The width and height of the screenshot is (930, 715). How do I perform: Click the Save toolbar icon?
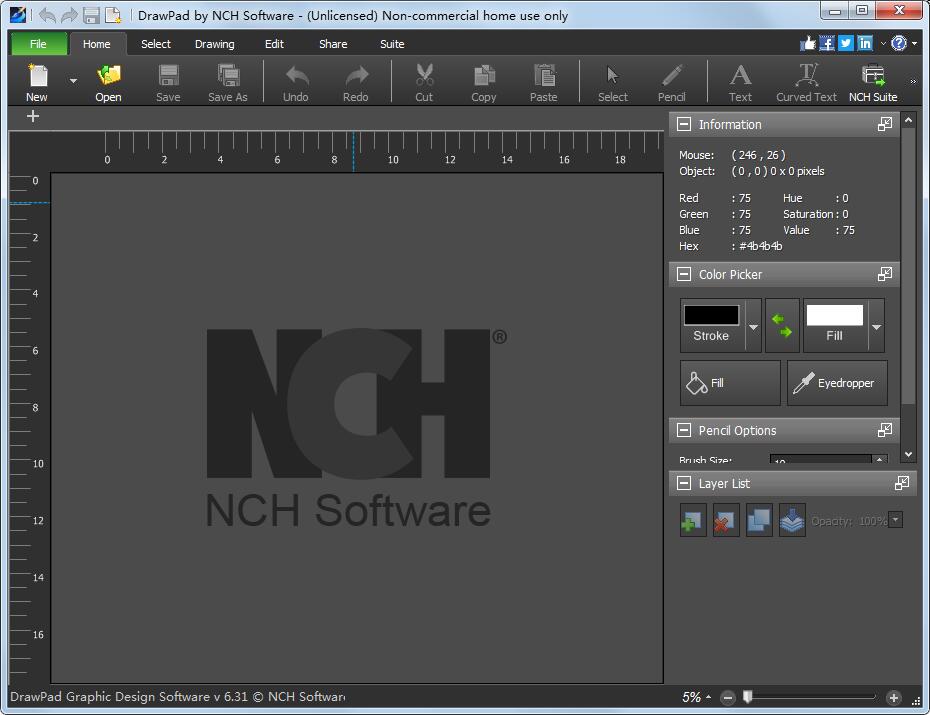click(x=168, y=75)
